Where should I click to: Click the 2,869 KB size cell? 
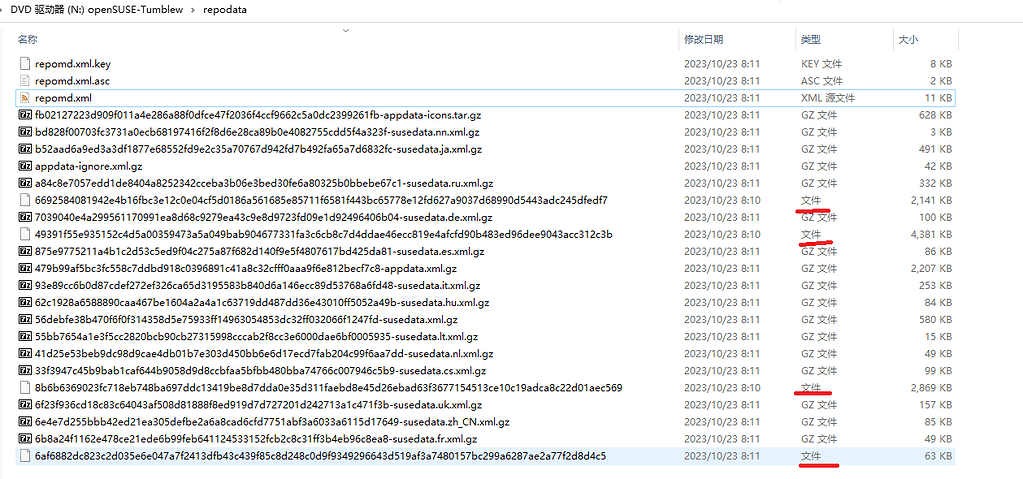[x=931, y=388]
